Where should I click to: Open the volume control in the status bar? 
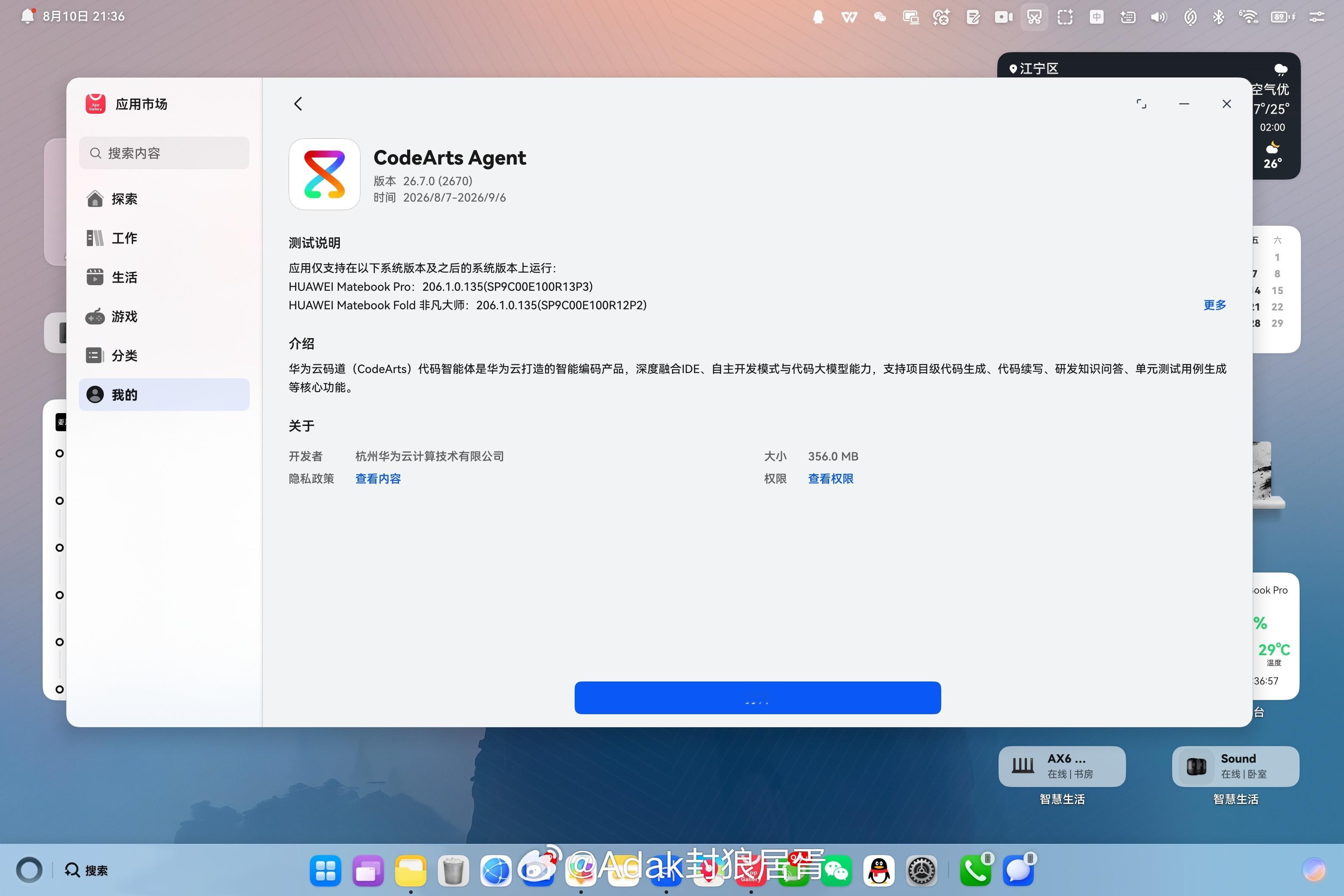click(x=1158, y=17)
